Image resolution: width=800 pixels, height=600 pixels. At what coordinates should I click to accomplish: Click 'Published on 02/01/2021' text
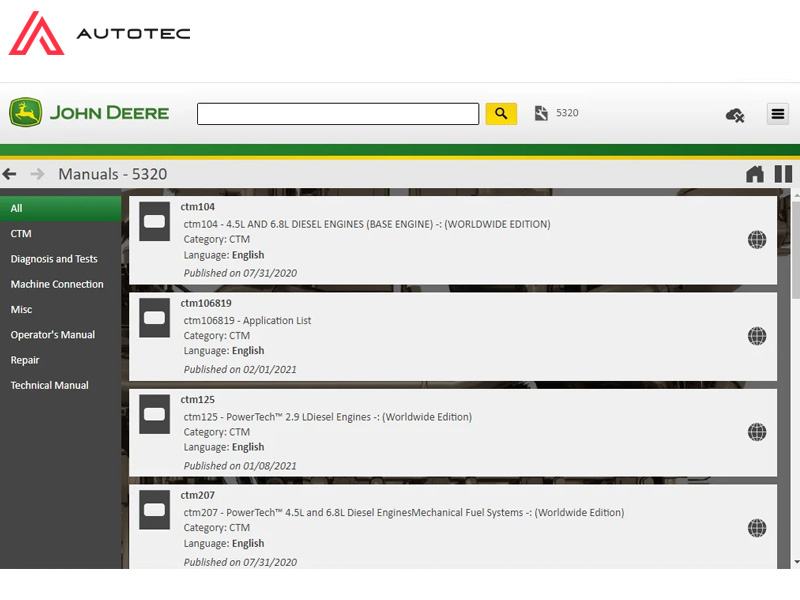point(240,369)
